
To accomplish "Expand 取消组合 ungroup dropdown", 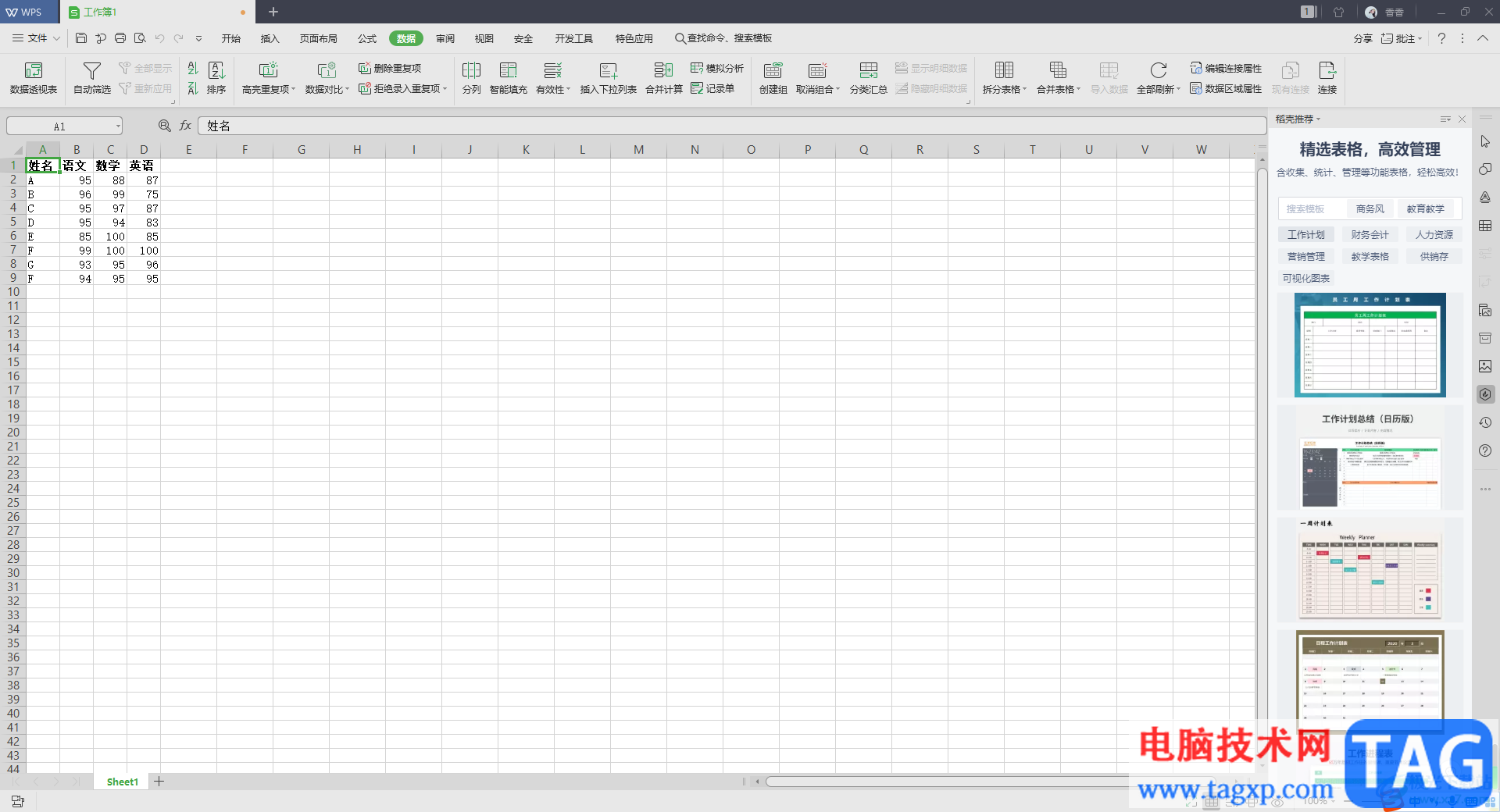I will pos(838,90).
